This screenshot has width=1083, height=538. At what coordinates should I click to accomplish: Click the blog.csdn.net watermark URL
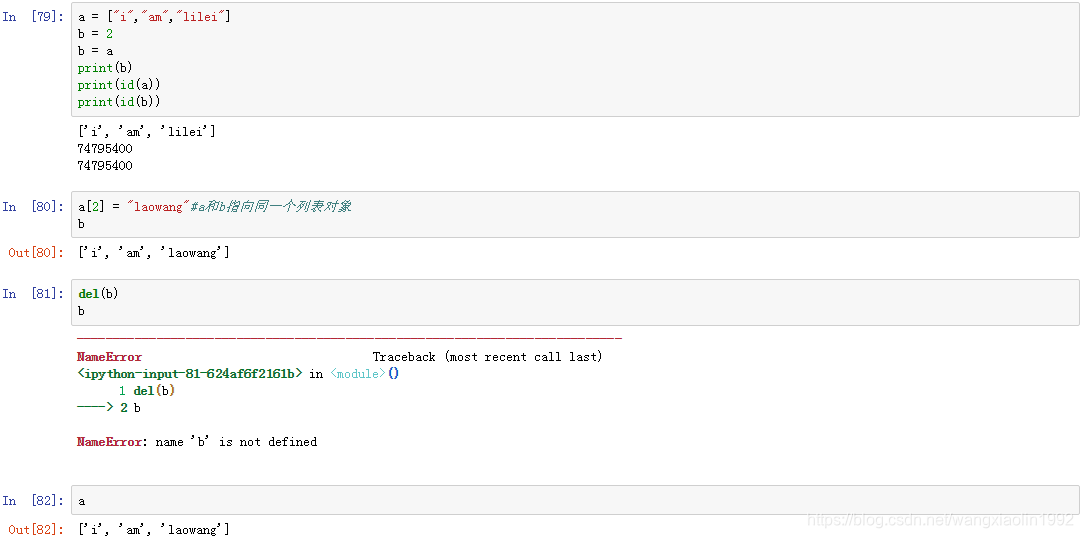(x=941, y=519)
